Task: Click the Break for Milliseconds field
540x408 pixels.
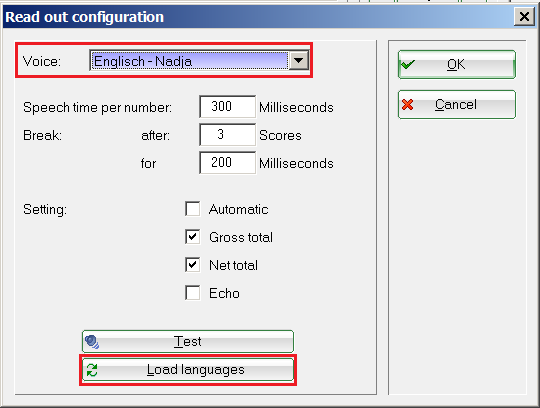Action: tap(227, 163)
